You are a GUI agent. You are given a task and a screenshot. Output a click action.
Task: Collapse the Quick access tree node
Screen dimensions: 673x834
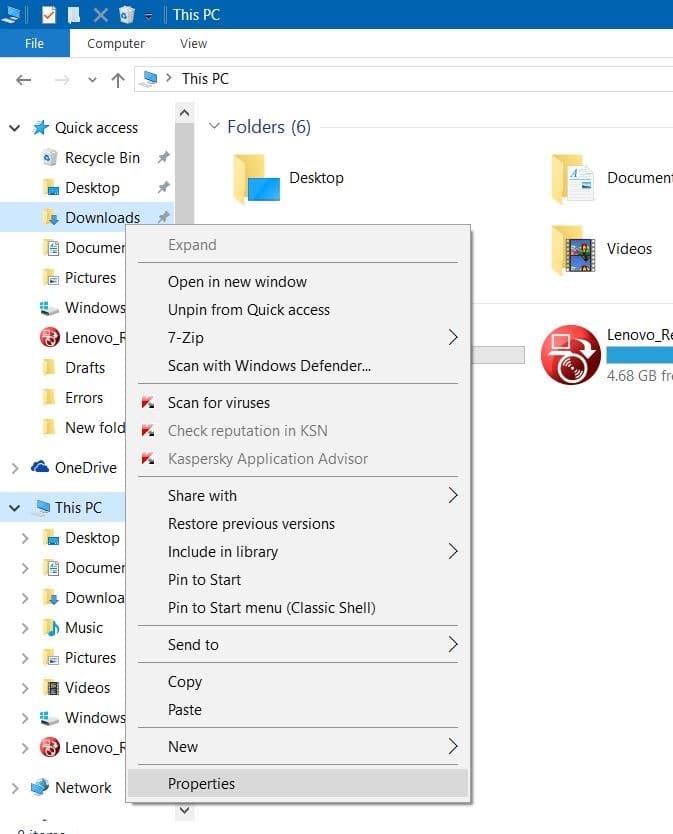[x=14, y=128]
